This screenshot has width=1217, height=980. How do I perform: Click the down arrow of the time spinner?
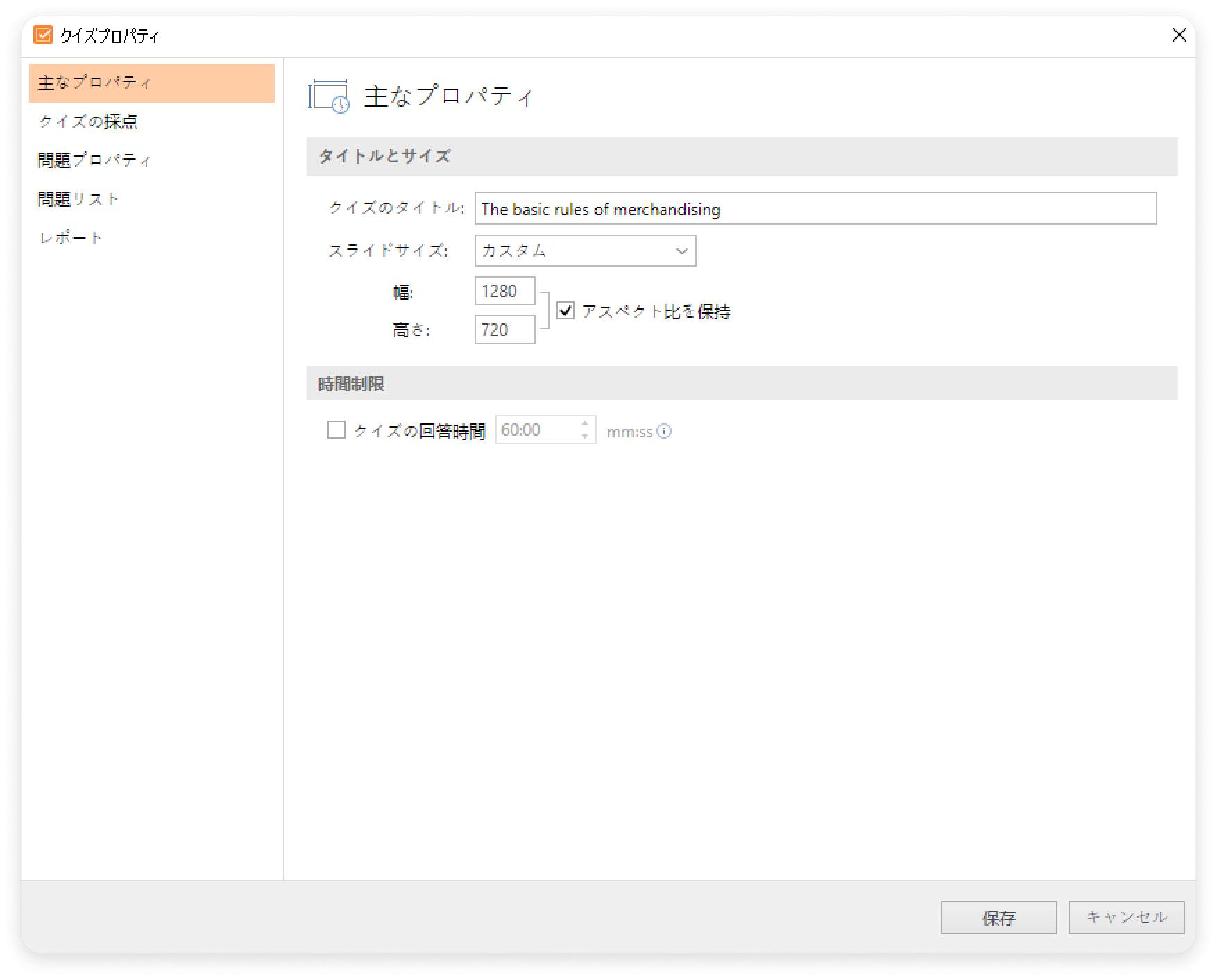click(x=585, y=436)
